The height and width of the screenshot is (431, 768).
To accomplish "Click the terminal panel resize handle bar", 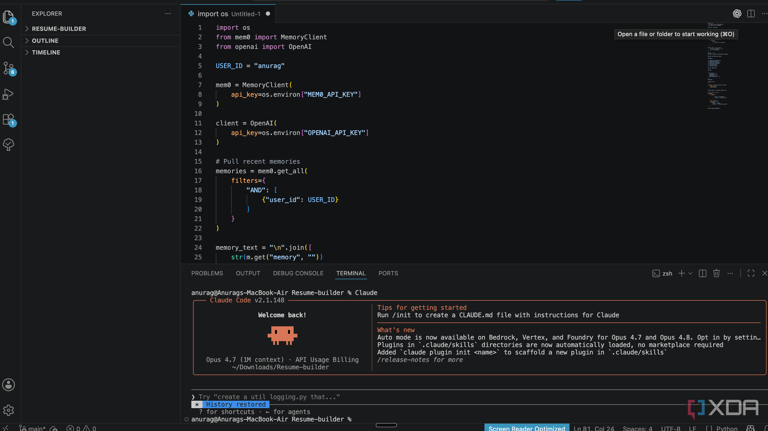I will point(386,425).
